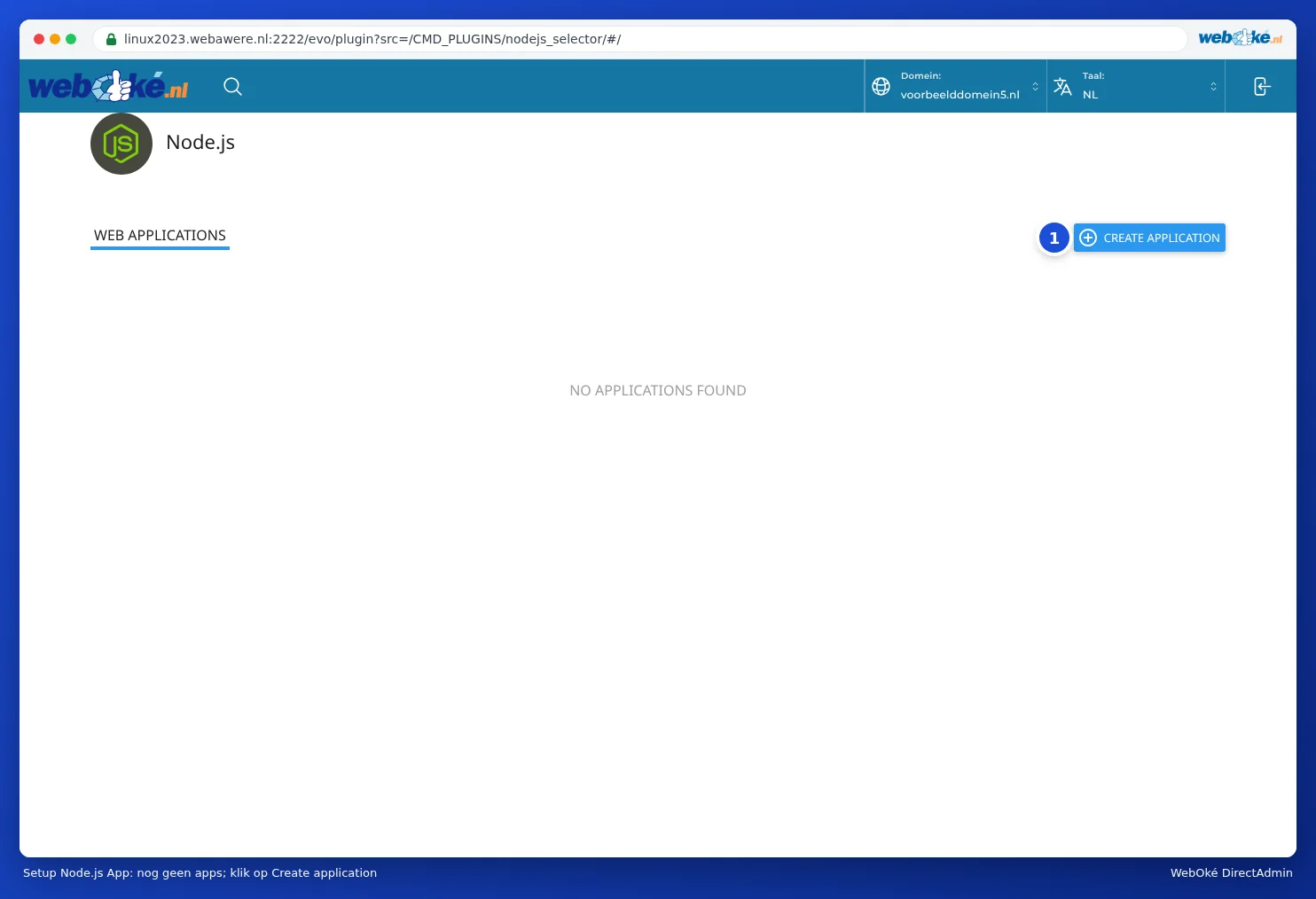
Task: Click the yellow minimize window button
Action: tap(55, 39)
